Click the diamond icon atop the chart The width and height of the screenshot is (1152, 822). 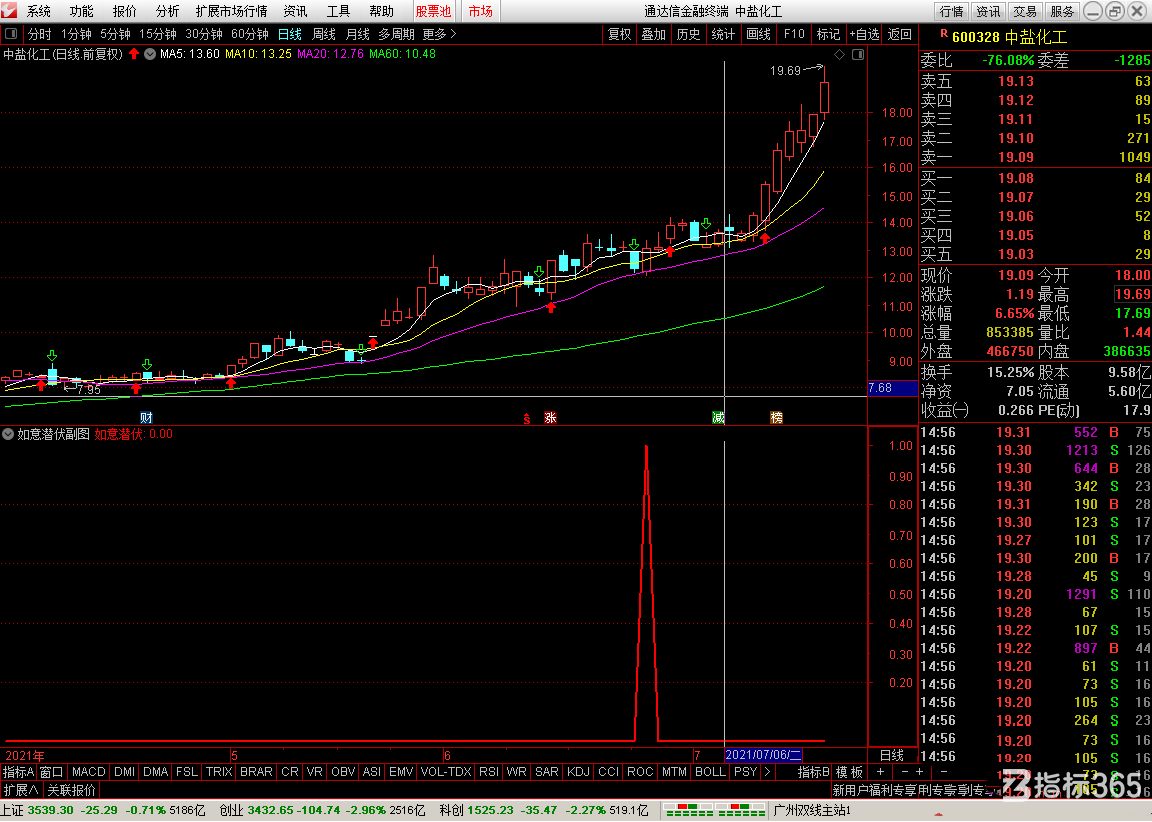[840, 55]
